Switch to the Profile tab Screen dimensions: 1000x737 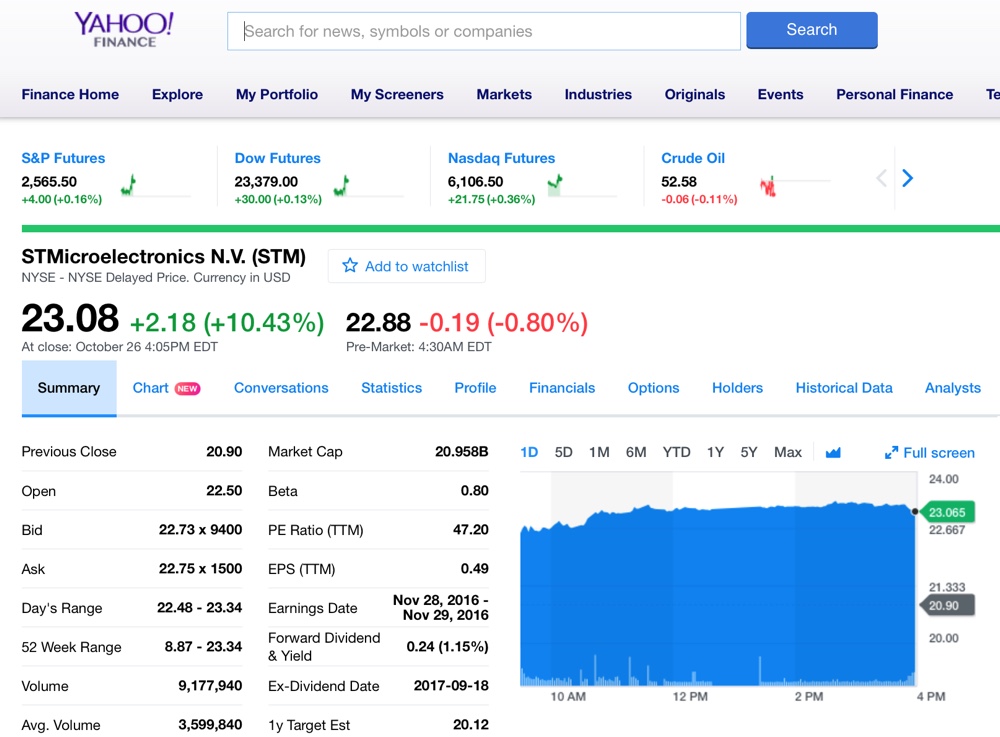point(475,388)
